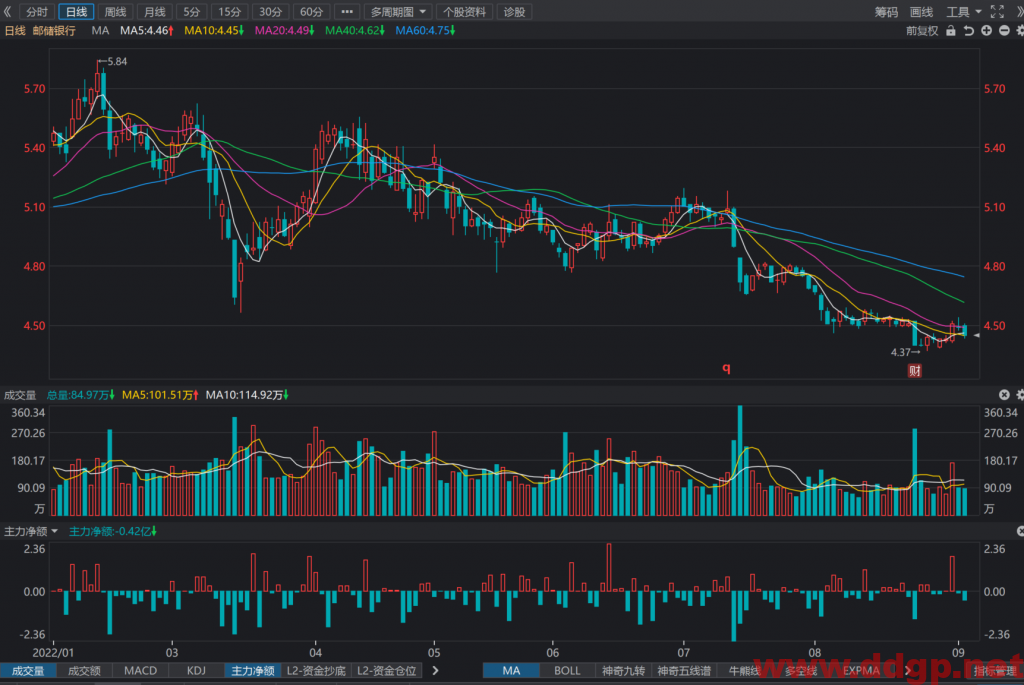Close the 成交量 volume sub-panel
This screenshot has height=685, width=1024.
point(1004,394)
